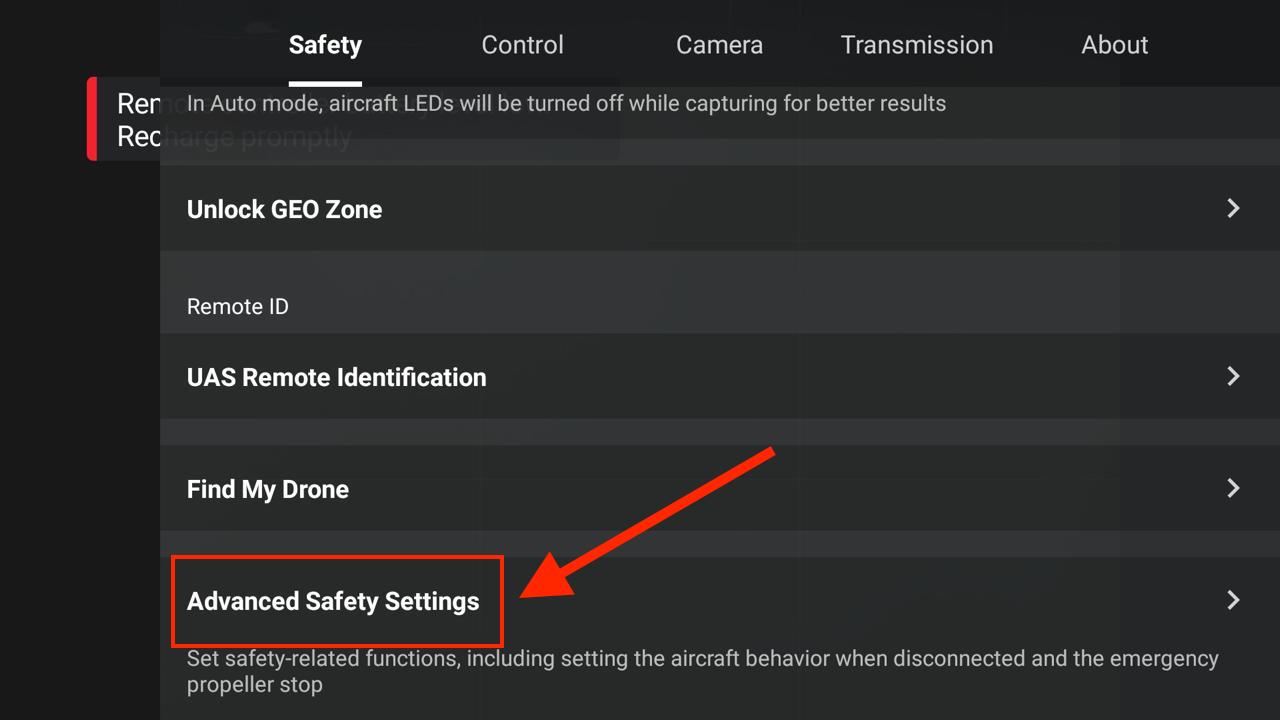Dismiss the Auto mode LED message
The height and width of the screenshot is (720, 1280).
566,103
